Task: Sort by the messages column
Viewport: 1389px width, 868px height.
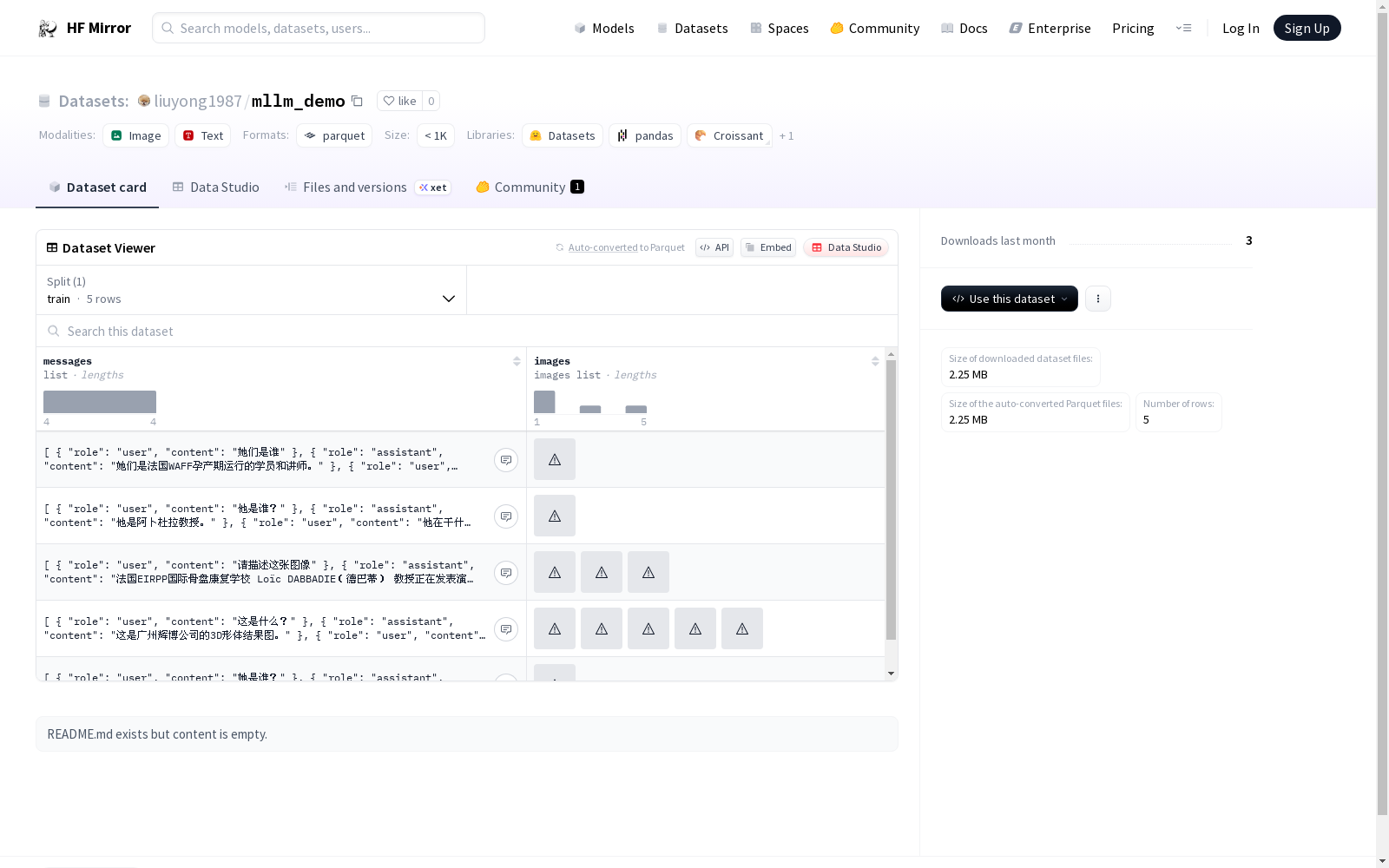Action: 517,361
